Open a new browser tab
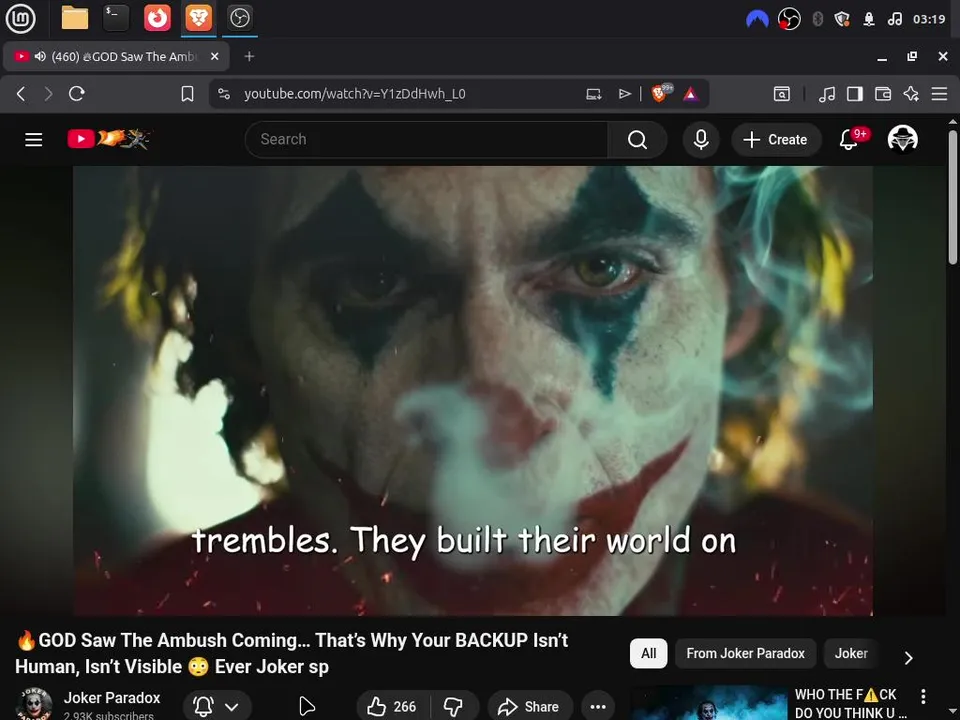 coord(249,56)
